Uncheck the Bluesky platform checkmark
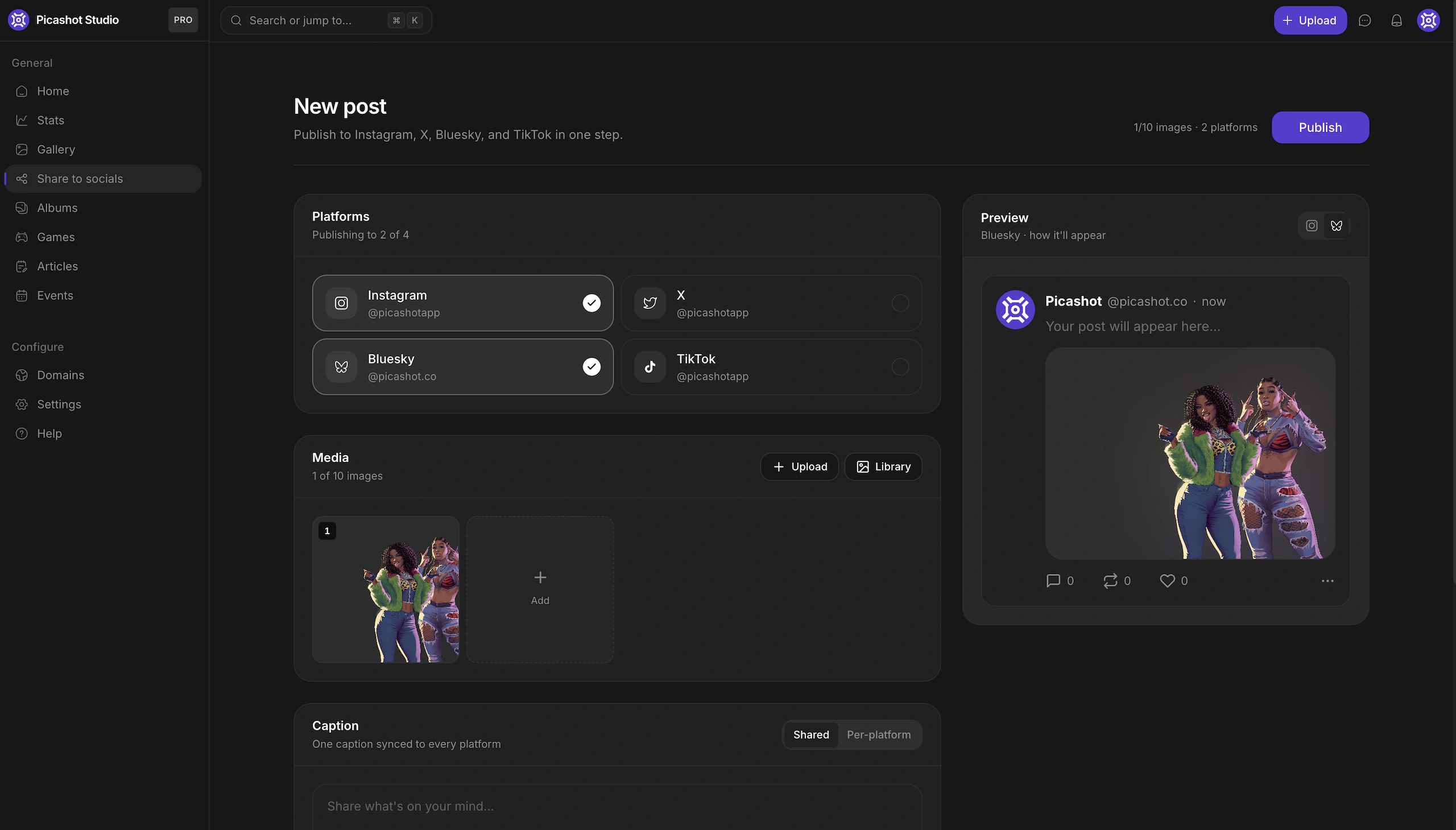The width and height of the screenshot is (1456, 830). tap(591, 367)
